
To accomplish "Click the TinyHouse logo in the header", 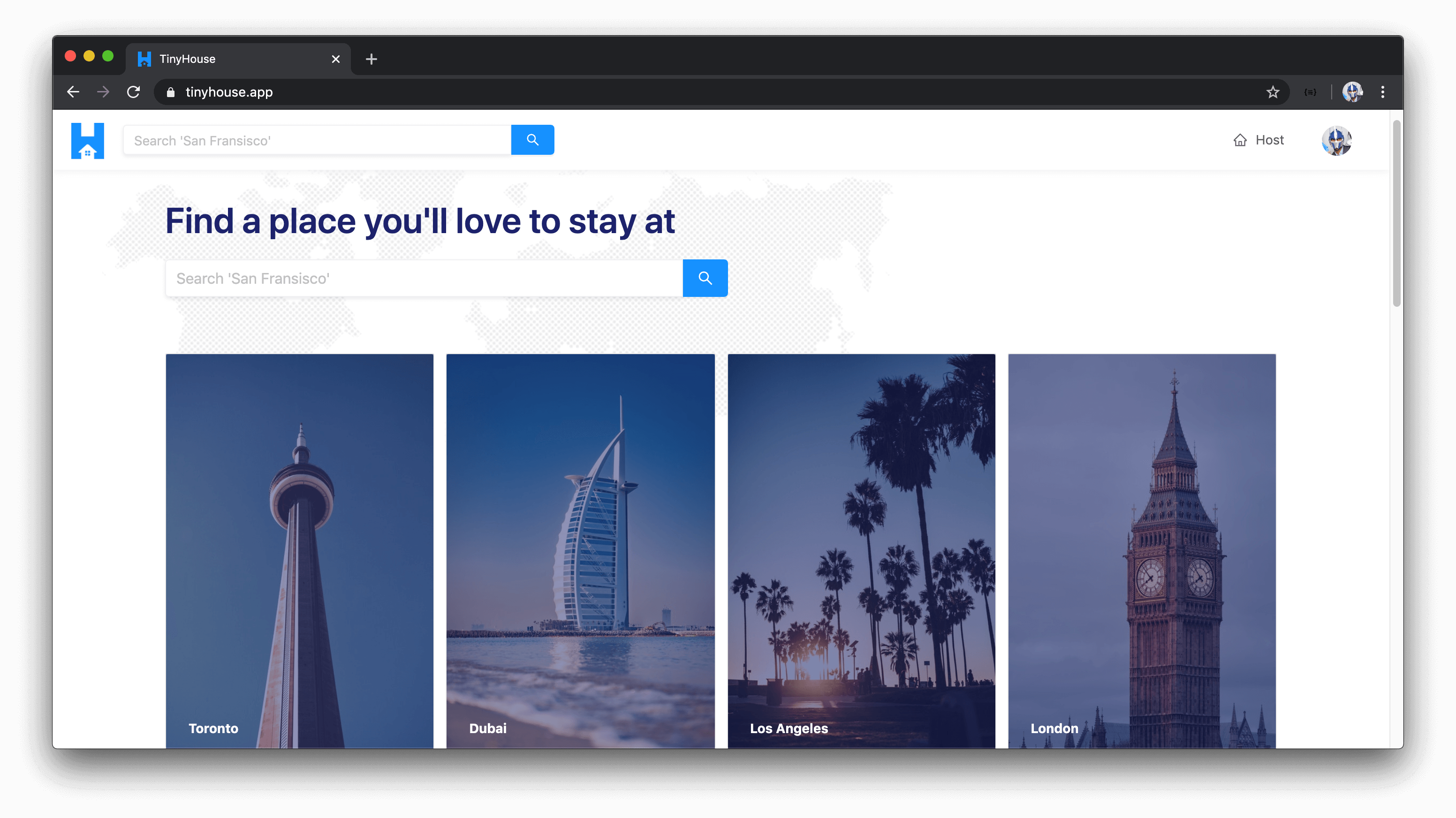I will [x=88, y=140].
